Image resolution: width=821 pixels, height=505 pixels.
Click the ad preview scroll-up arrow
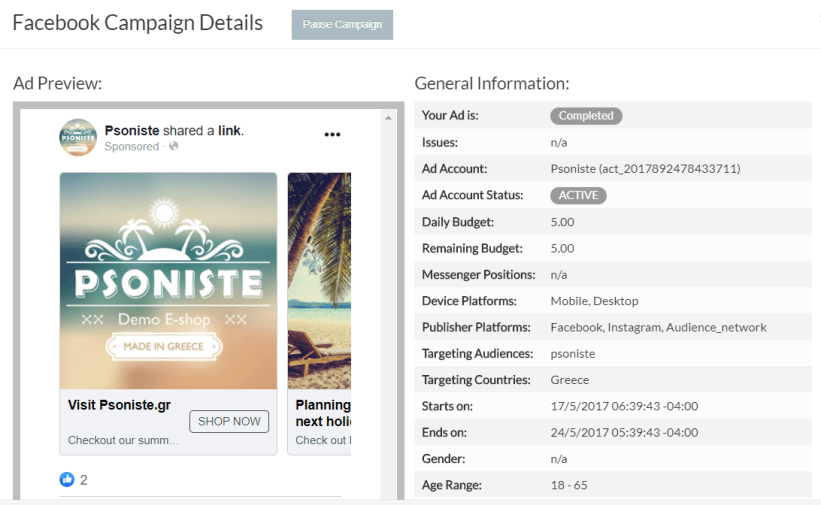[388, 118]
